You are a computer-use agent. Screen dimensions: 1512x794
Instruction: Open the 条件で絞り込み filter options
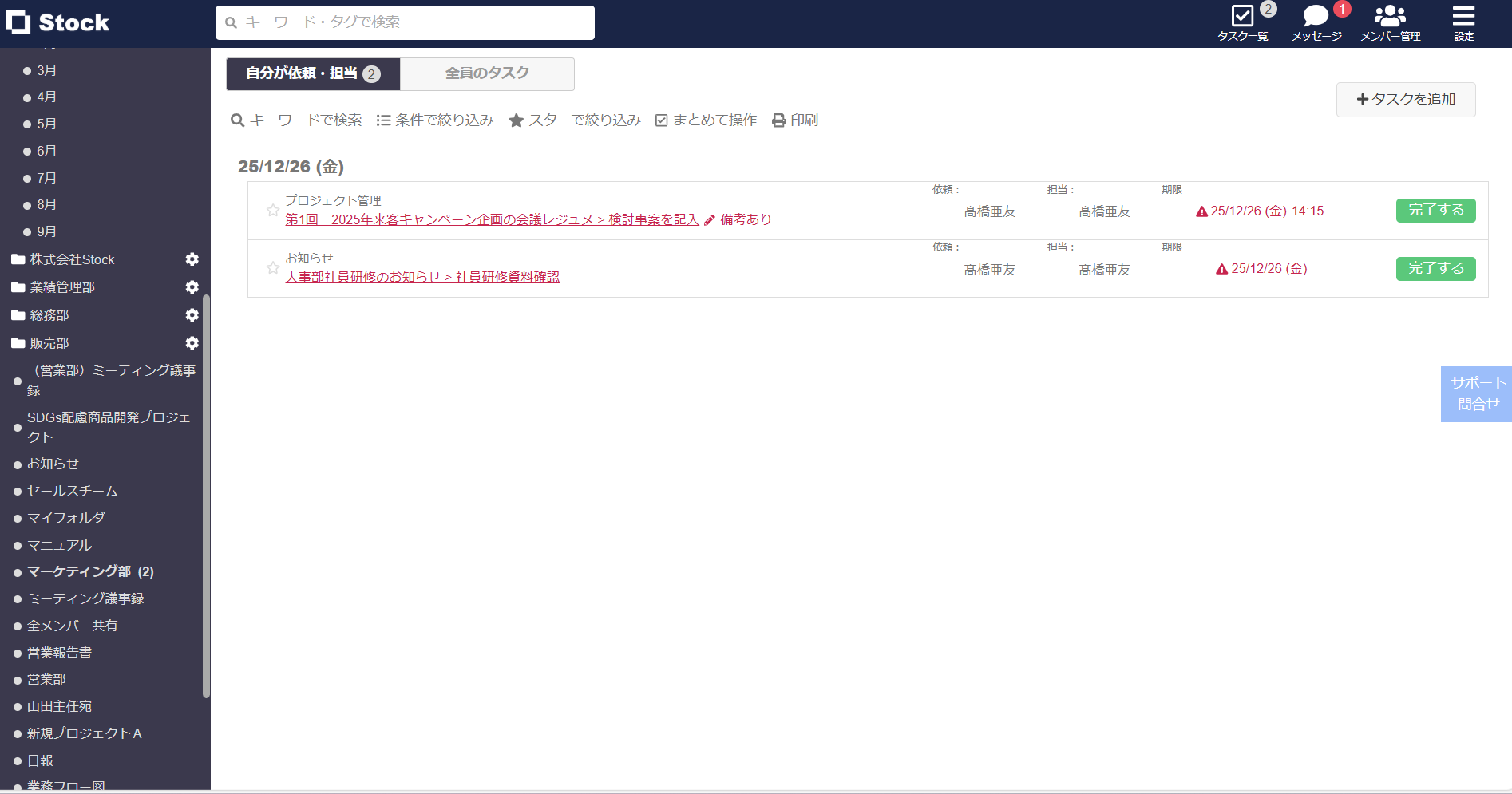(384, 120)
